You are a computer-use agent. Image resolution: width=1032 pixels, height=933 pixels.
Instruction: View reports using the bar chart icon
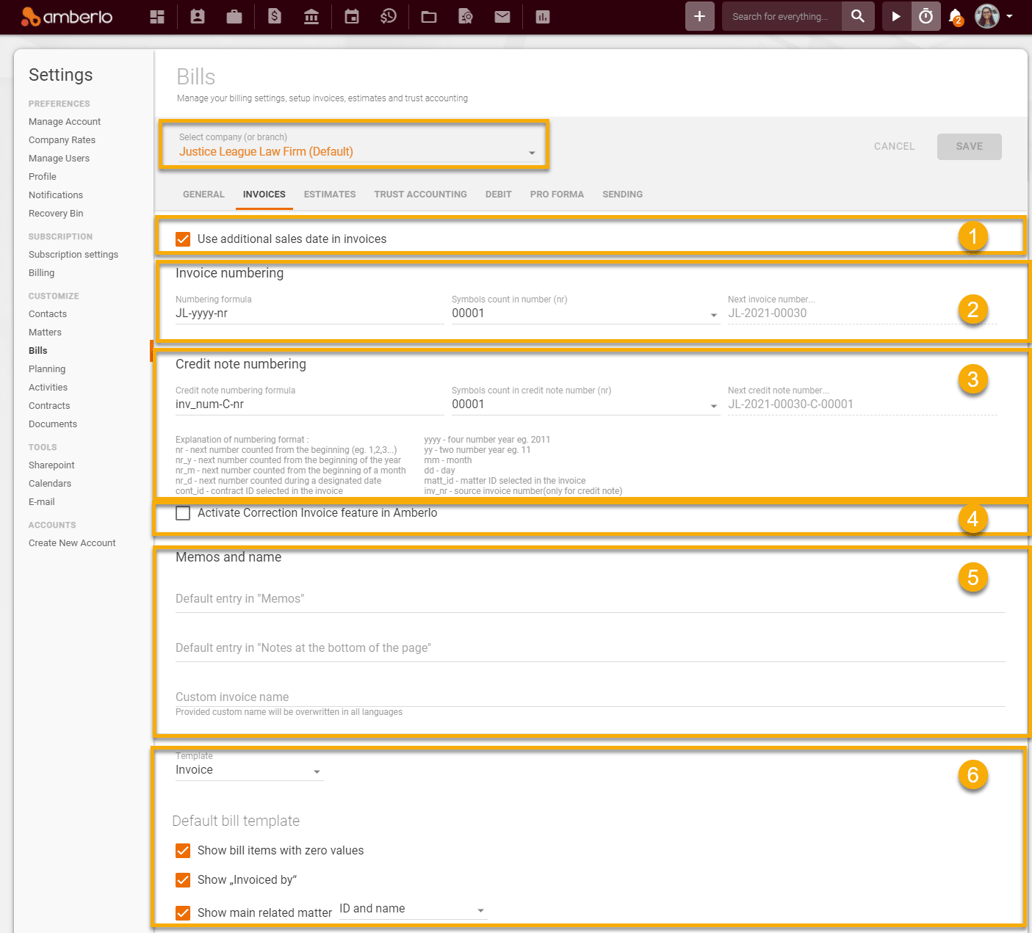tap(542, 16)
